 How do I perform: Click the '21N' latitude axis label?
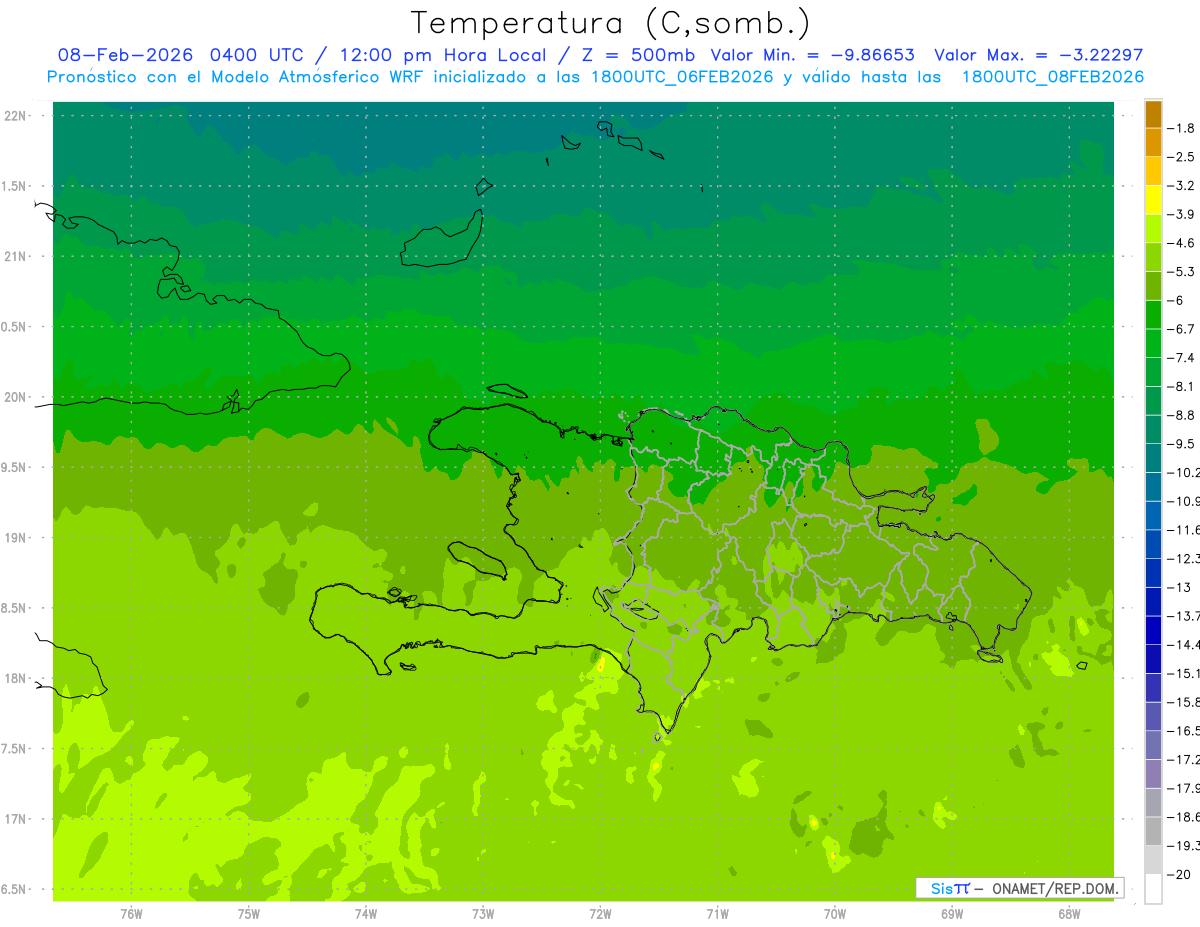[15, 257]
